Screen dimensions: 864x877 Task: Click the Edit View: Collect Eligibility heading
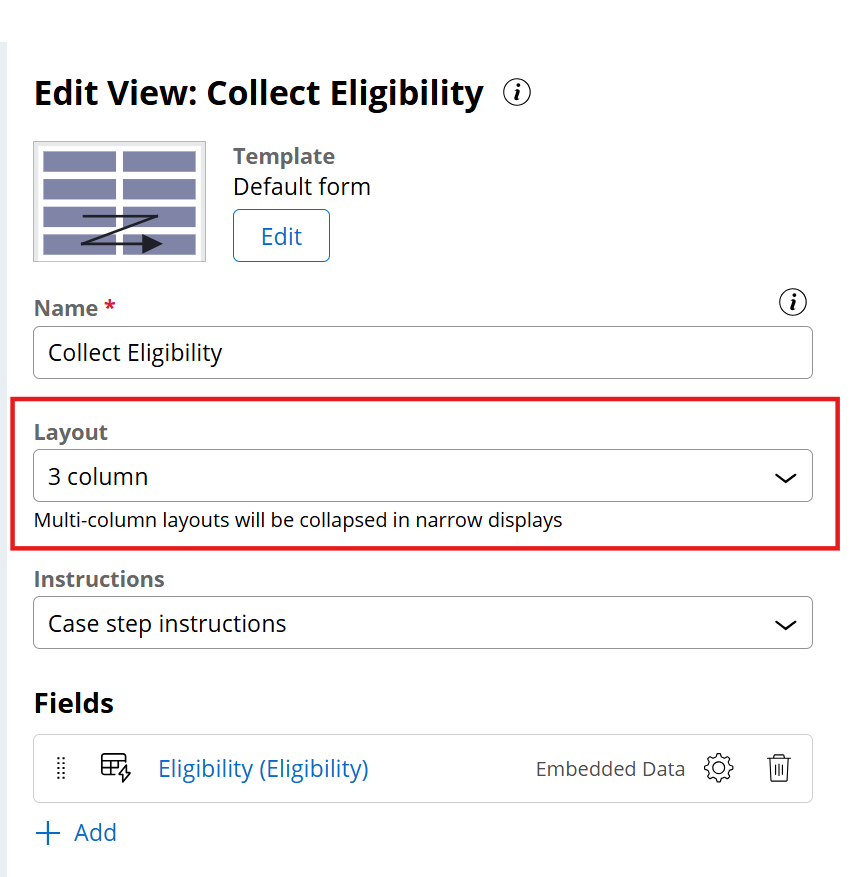[x=259, y=93]
